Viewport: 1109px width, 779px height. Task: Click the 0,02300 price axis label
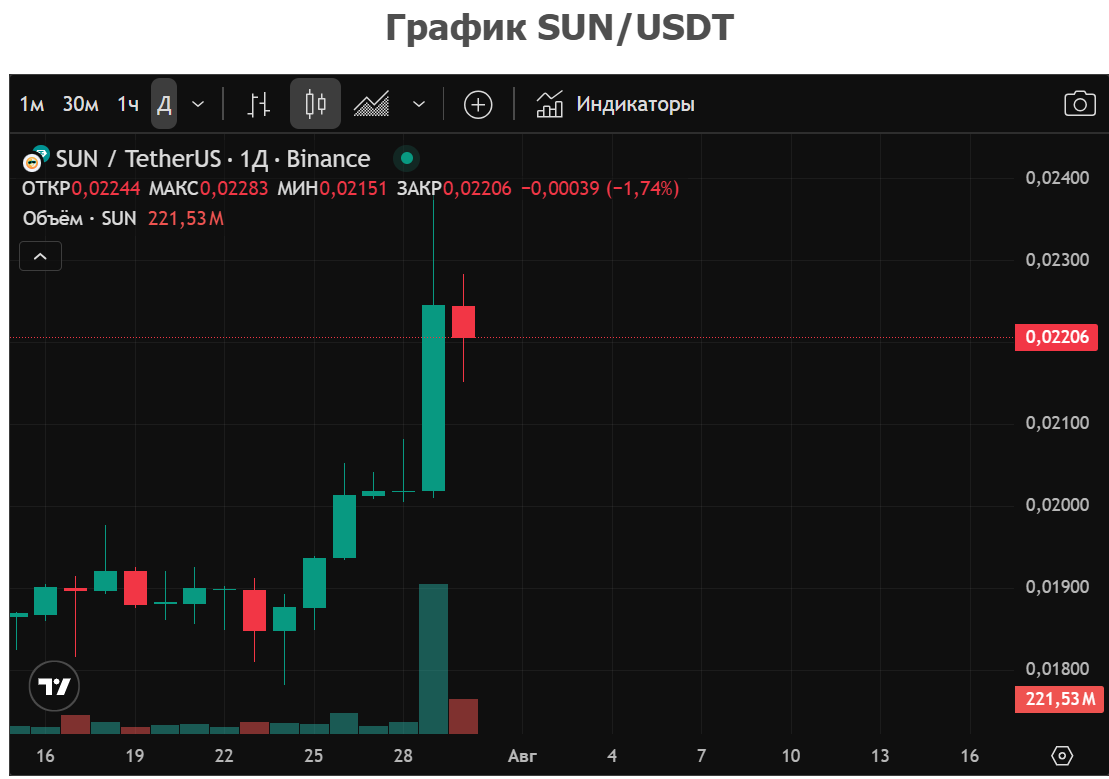coord(1057,260)
